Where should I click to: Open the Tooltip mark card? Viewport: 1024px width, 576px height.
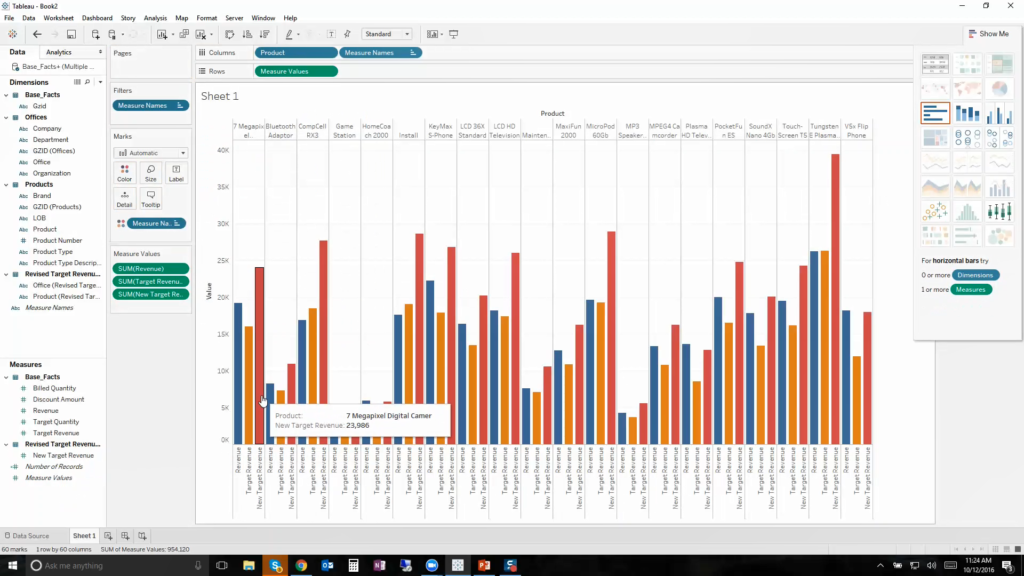tap(150, 199)
